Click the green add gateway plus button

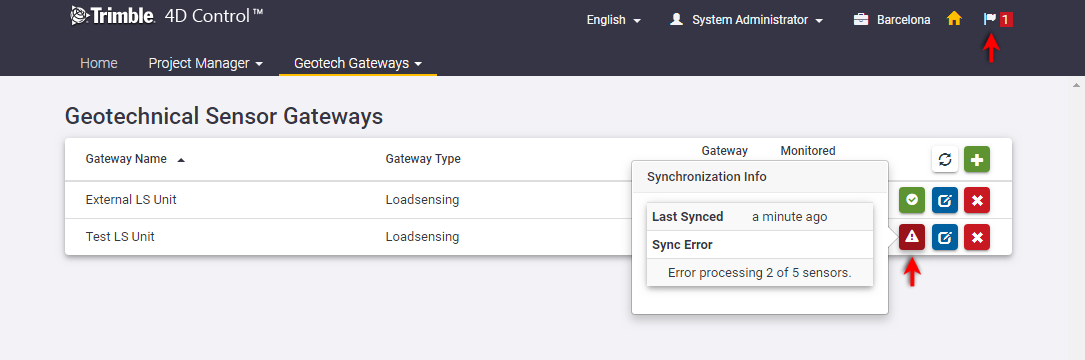(x=976, y=159)
